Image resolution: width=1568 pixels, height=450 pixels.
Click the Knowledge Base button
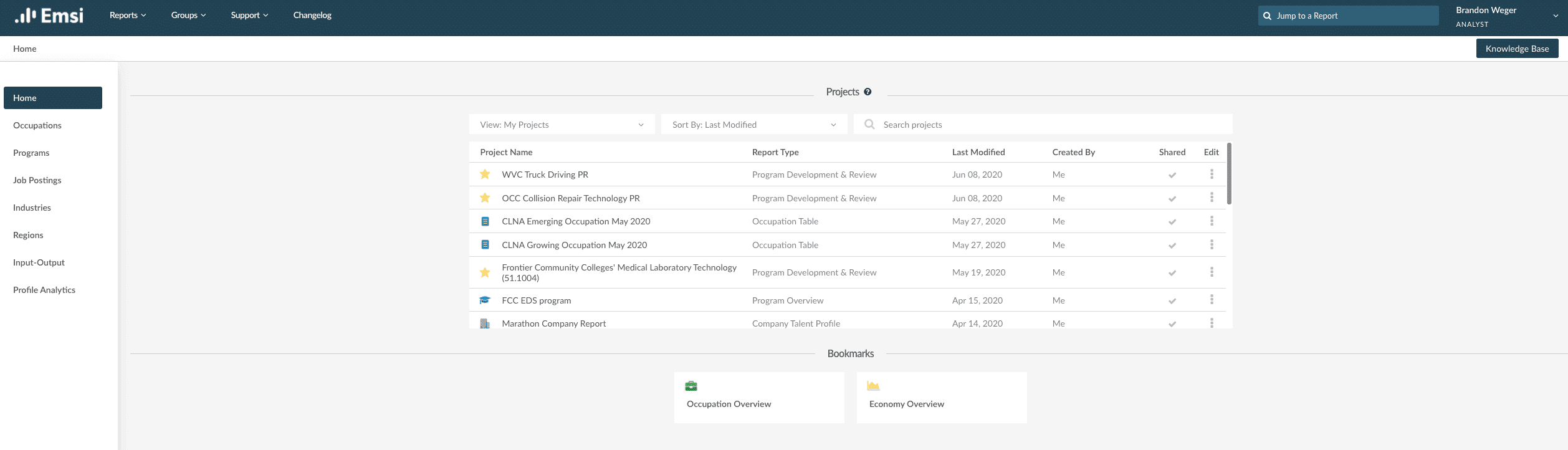[x=1517, y=49]
